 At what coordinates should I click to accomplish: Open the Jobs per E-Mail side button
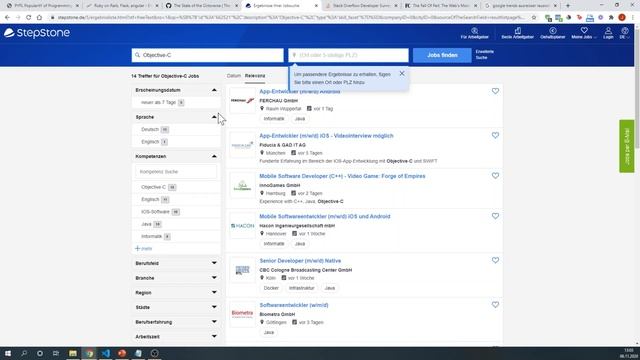pos(627,146)
